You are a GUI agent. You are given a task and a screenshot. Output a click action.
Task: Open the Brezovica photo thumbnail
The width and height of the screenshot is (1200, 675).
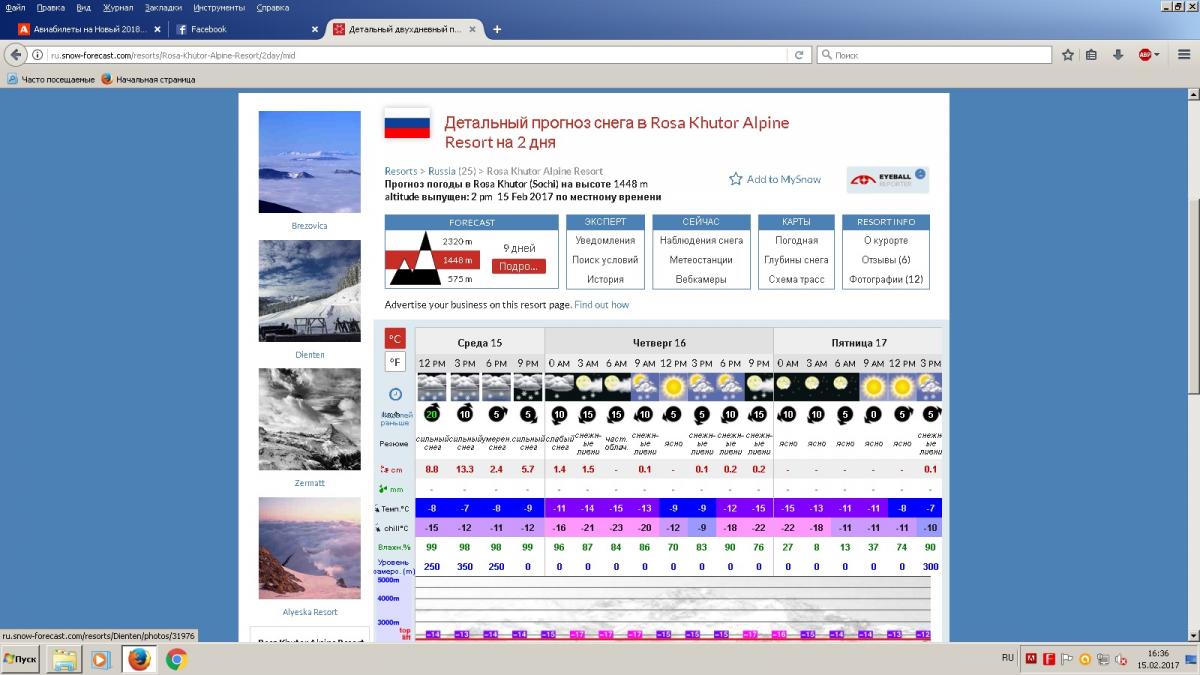[x=309, y=162]
